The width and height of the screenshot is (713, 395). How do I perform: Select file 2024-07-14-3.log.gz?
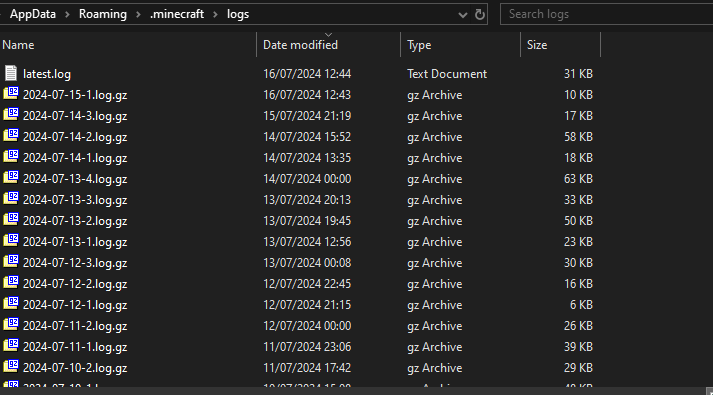point(75,116)
